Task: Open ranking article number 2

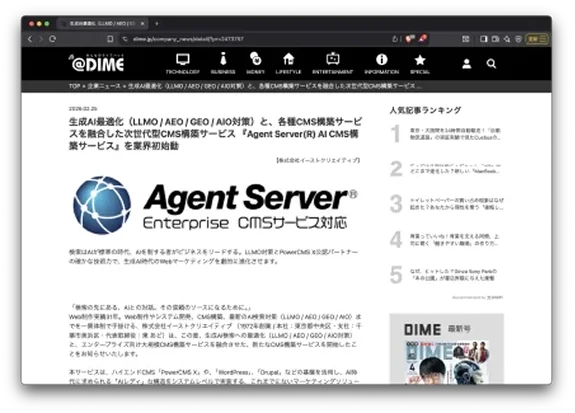Action: tap(446, 169)
